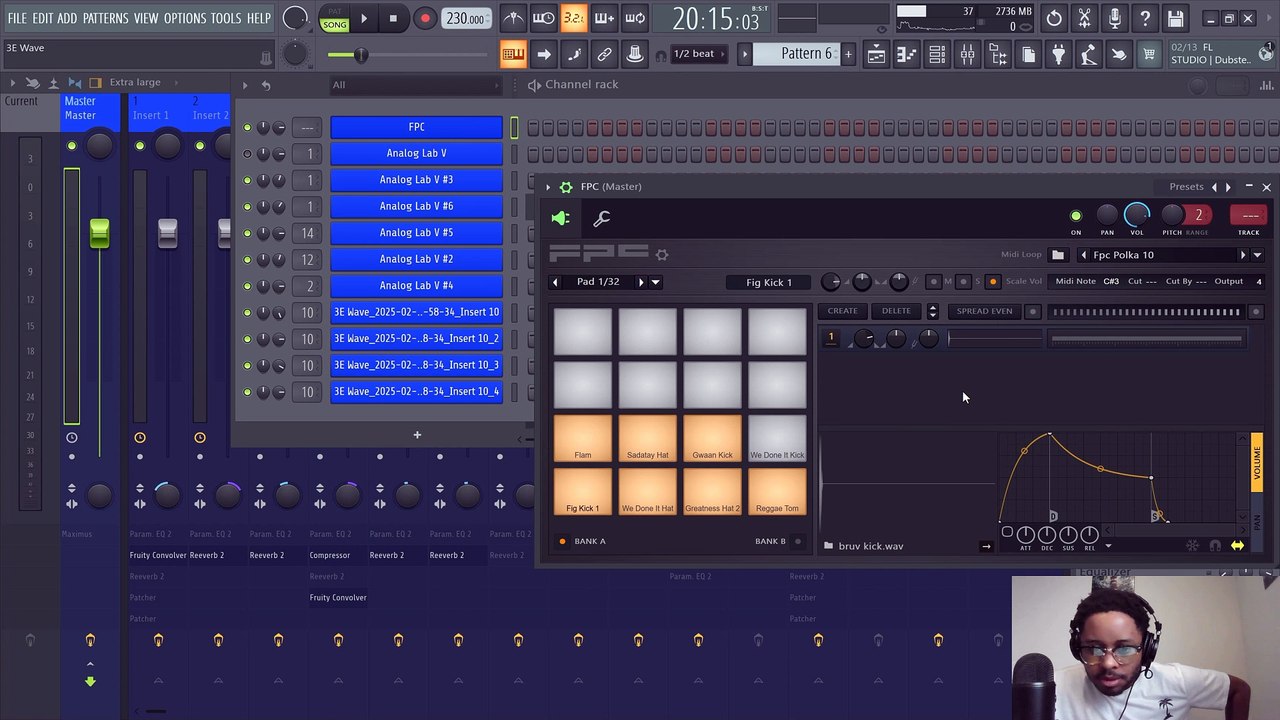Click the undo history icon

(x=1054, y=18)
